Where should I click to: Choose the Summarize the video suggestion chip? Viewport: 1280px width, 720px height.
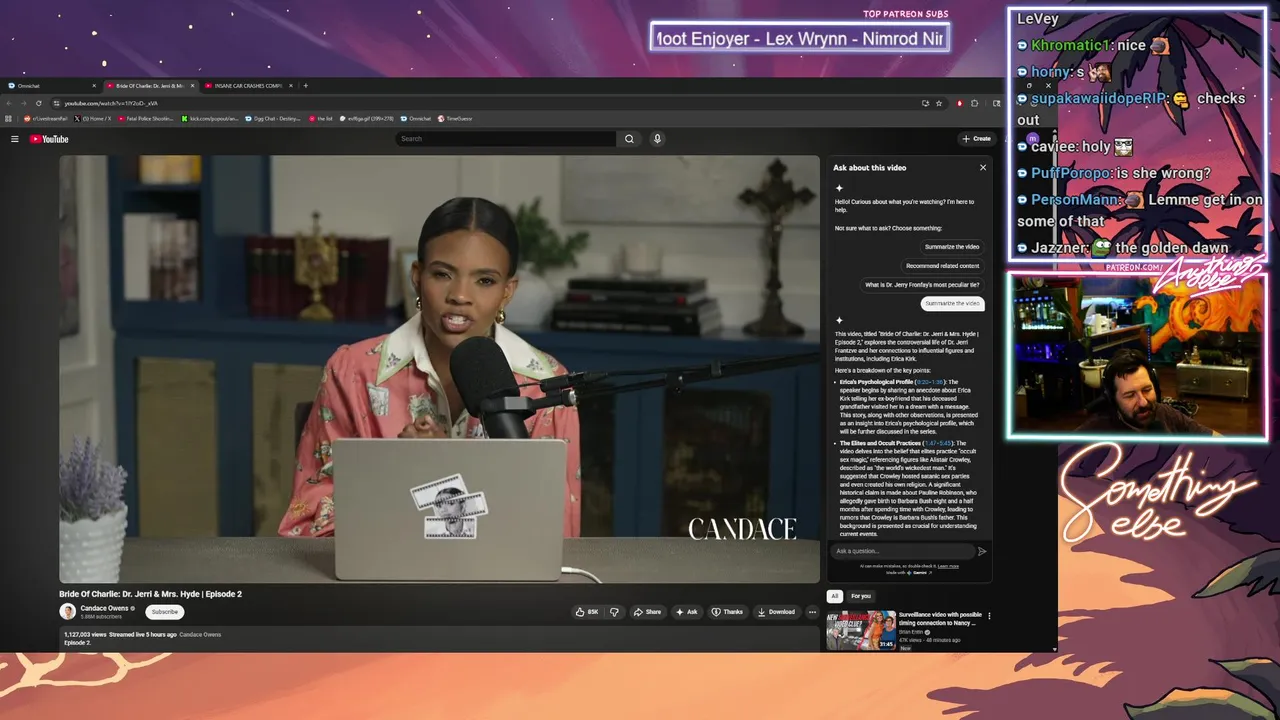click(952, 246)
